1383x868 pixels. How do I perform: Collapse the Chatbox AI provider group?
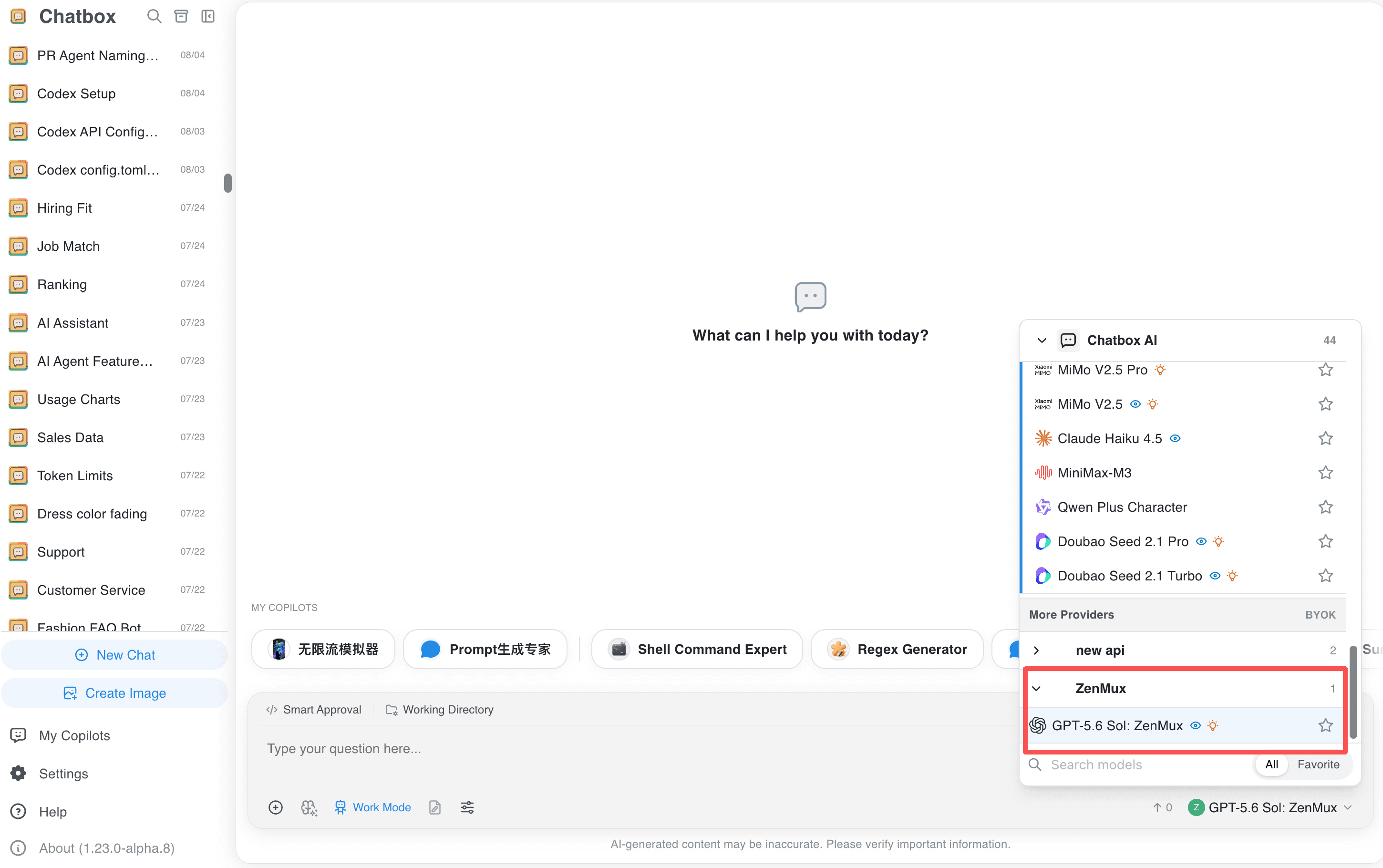pos(1042,341)
